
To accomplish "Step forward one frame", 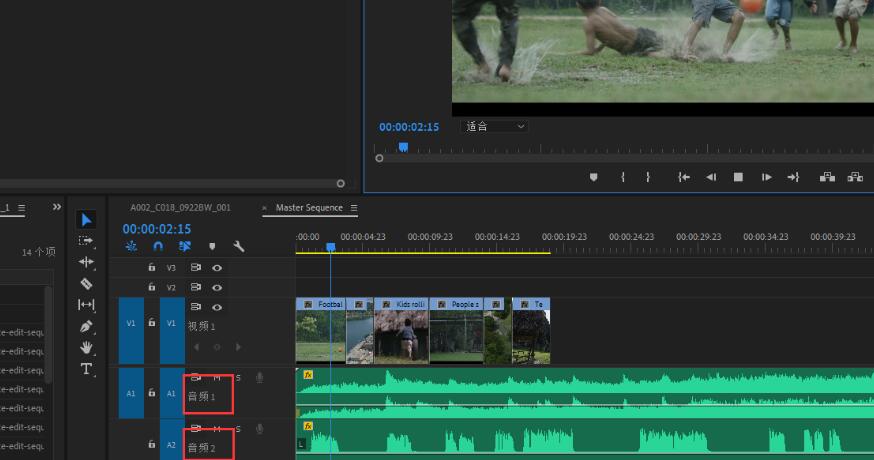I will point(766,177).
